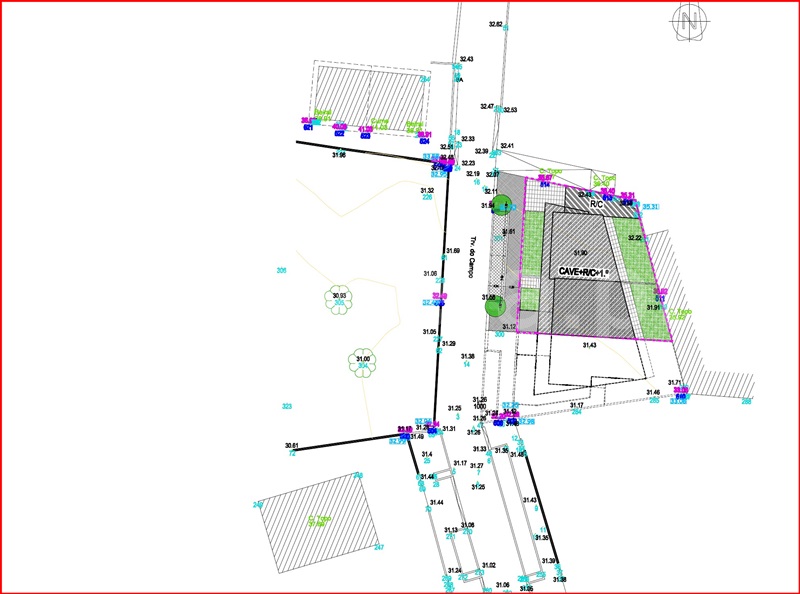Click the 31.69 elevation by the boundary
Viewport: 800px width, 594px height.
(x=453, y=251)
